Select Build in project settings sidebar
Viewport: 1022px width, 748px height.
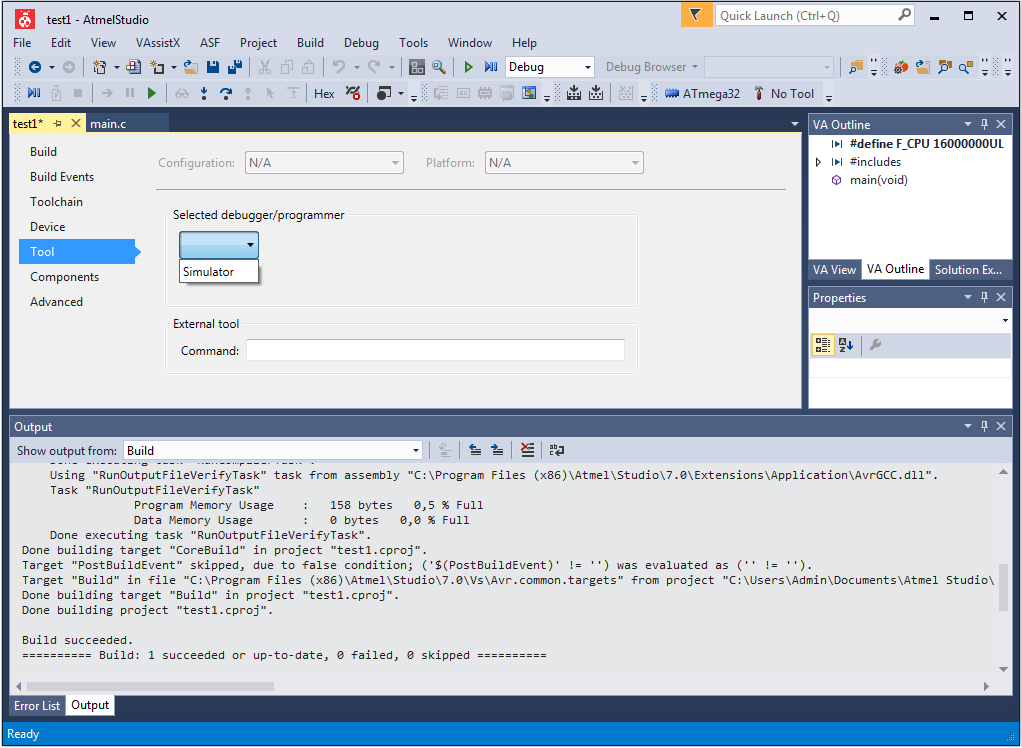[x=43, y=152]
